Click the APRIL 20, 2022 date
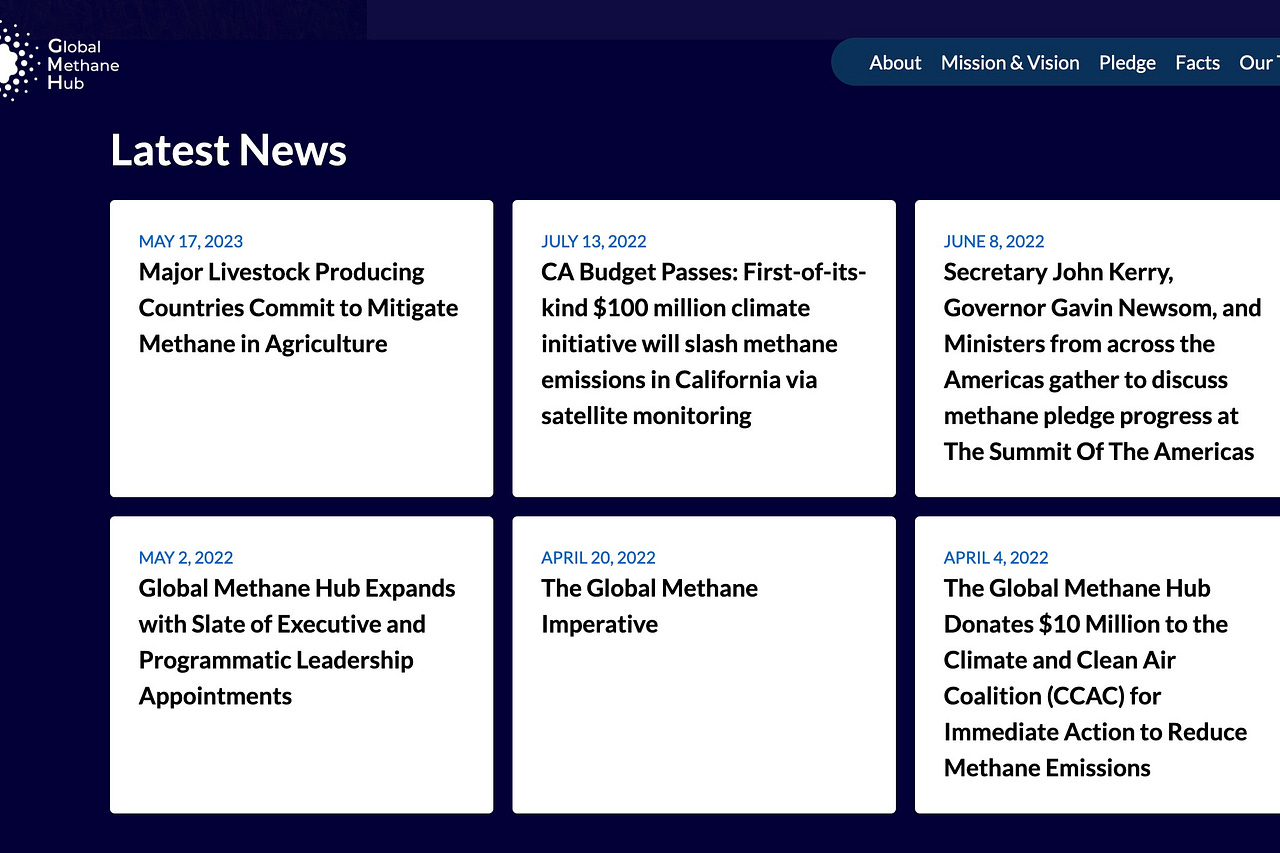1280x853 pixels. click(598, 557)
